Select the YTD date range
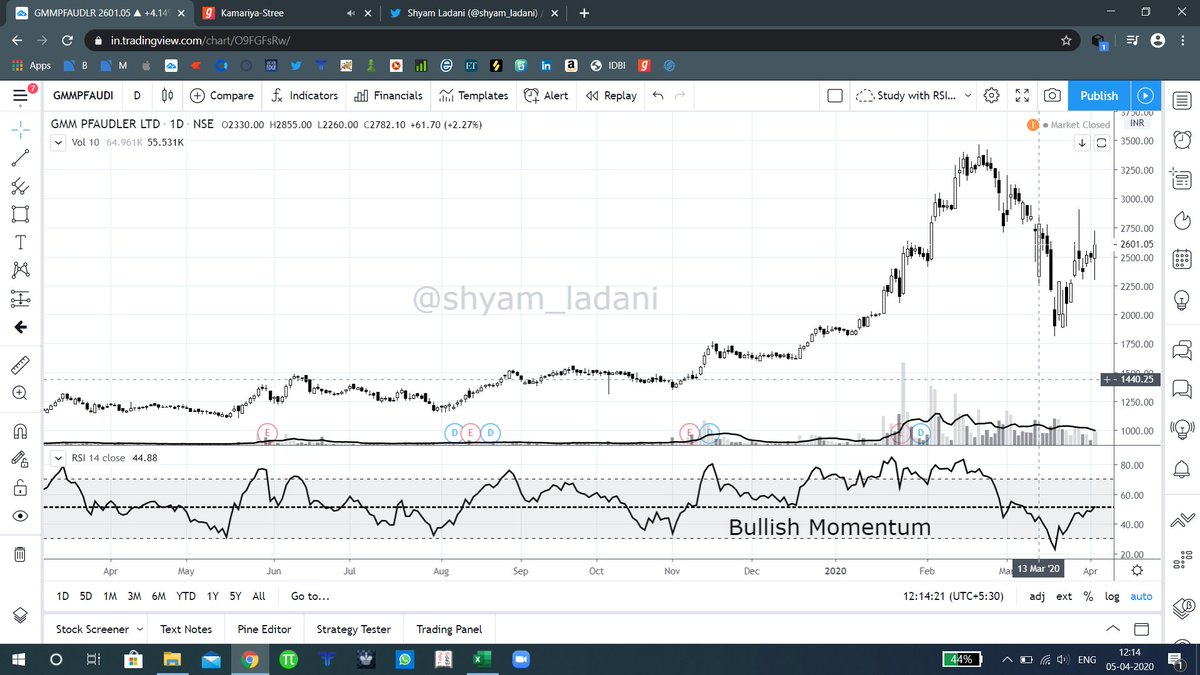The width and height of the screenshot is (1200, 675). click(x=186, y=596)
